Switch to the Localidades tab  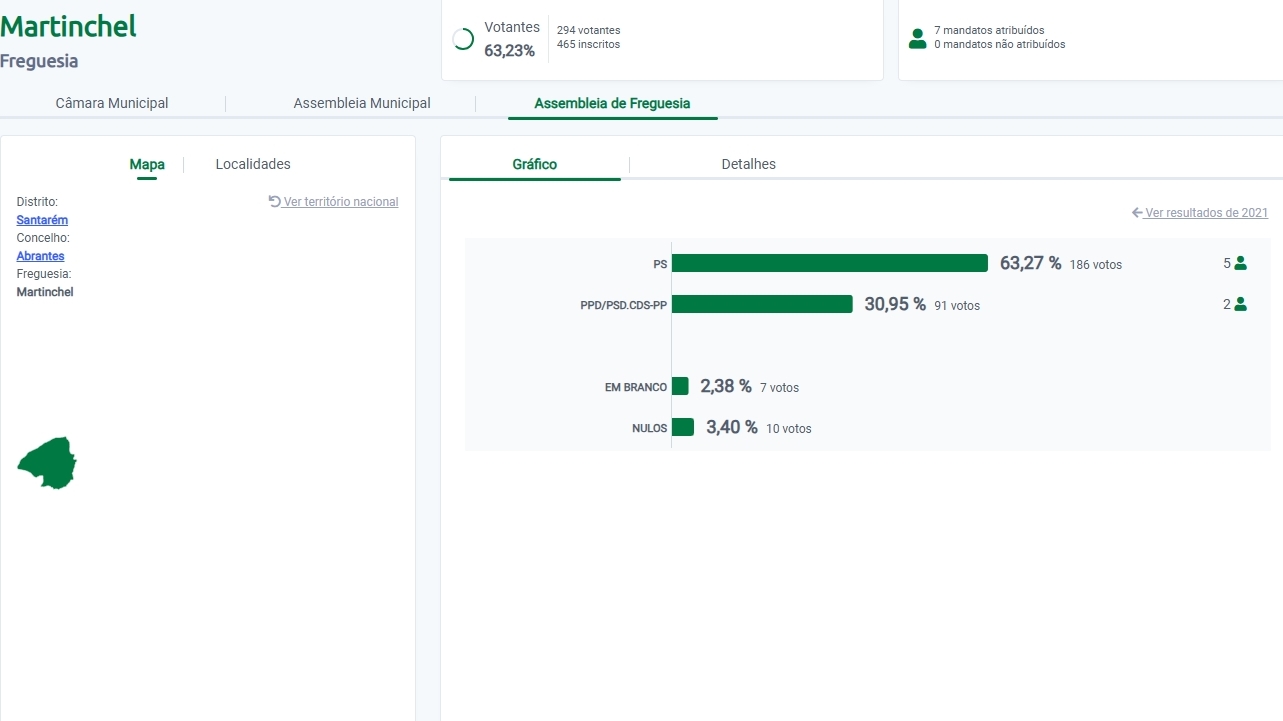click(253, 164)
